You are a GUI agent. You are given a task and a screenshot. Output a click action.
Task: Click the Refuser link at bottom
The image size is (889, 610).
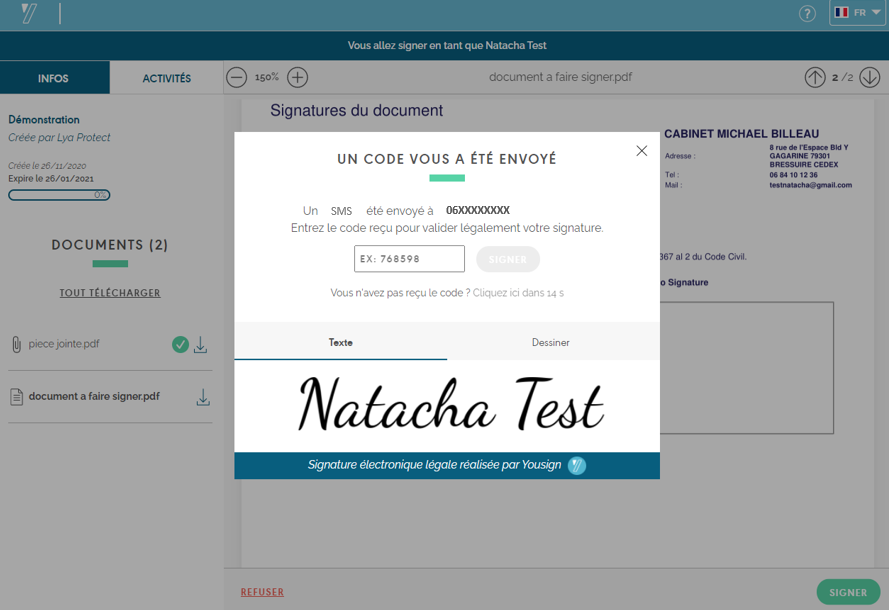(262, 592)
